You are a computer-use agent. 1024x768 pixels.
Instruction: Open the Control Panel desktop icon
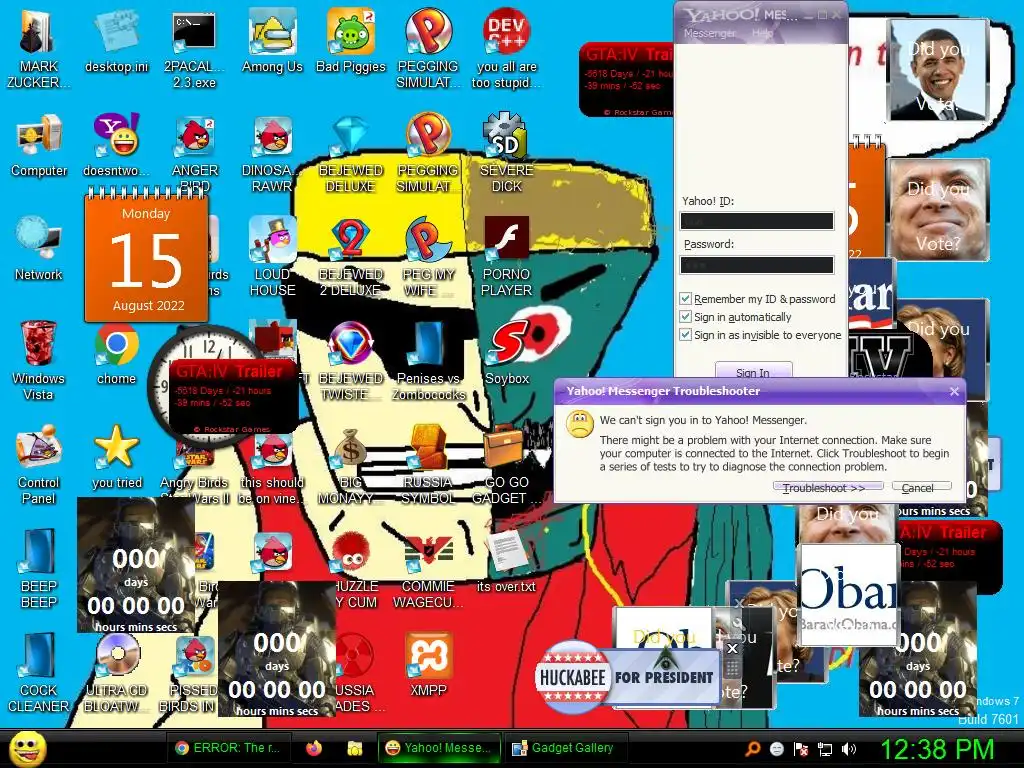(x=38, y=464)
